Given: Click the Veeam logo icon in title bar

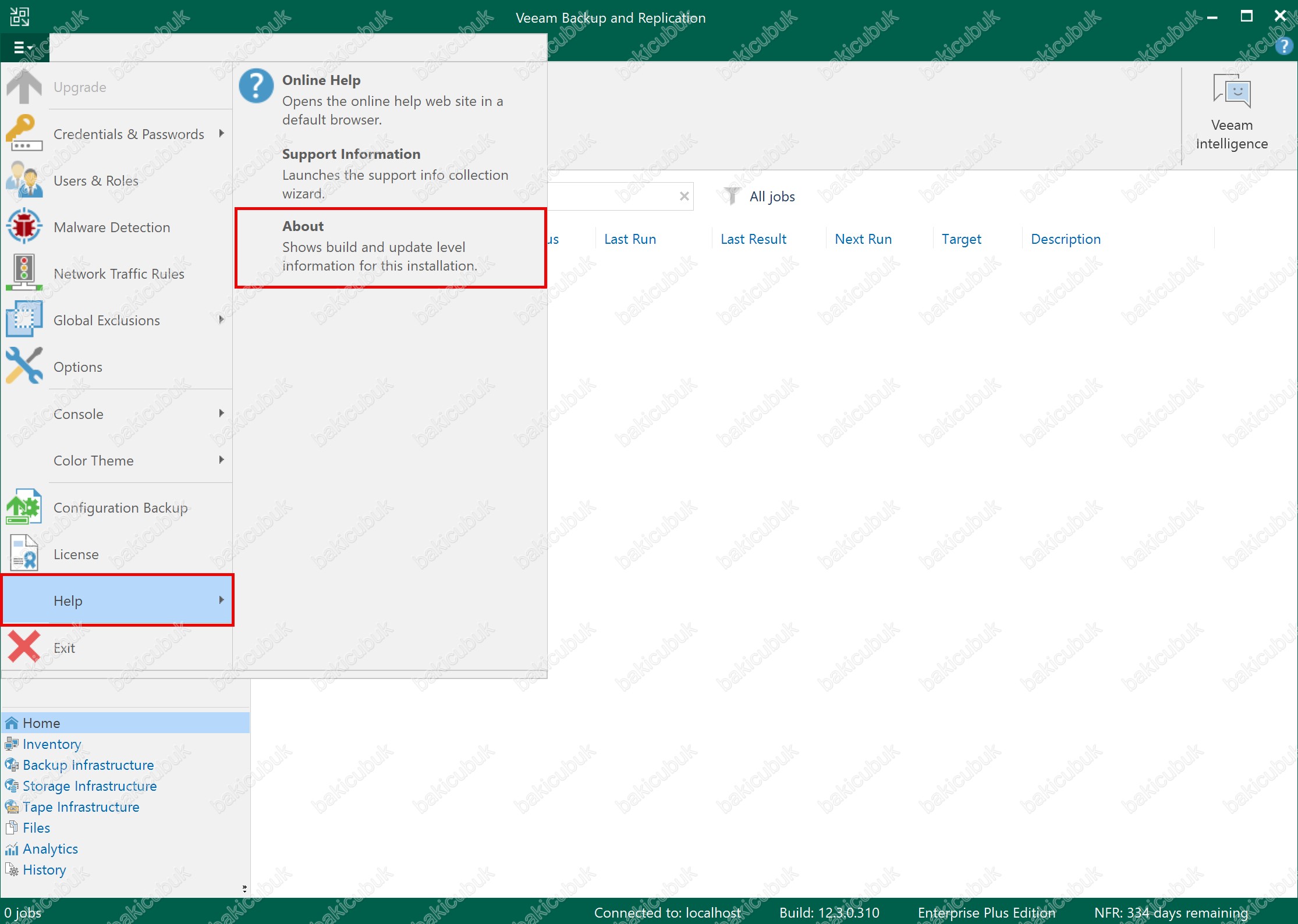Looking at the screenshot, I should (x=20, y=17).
